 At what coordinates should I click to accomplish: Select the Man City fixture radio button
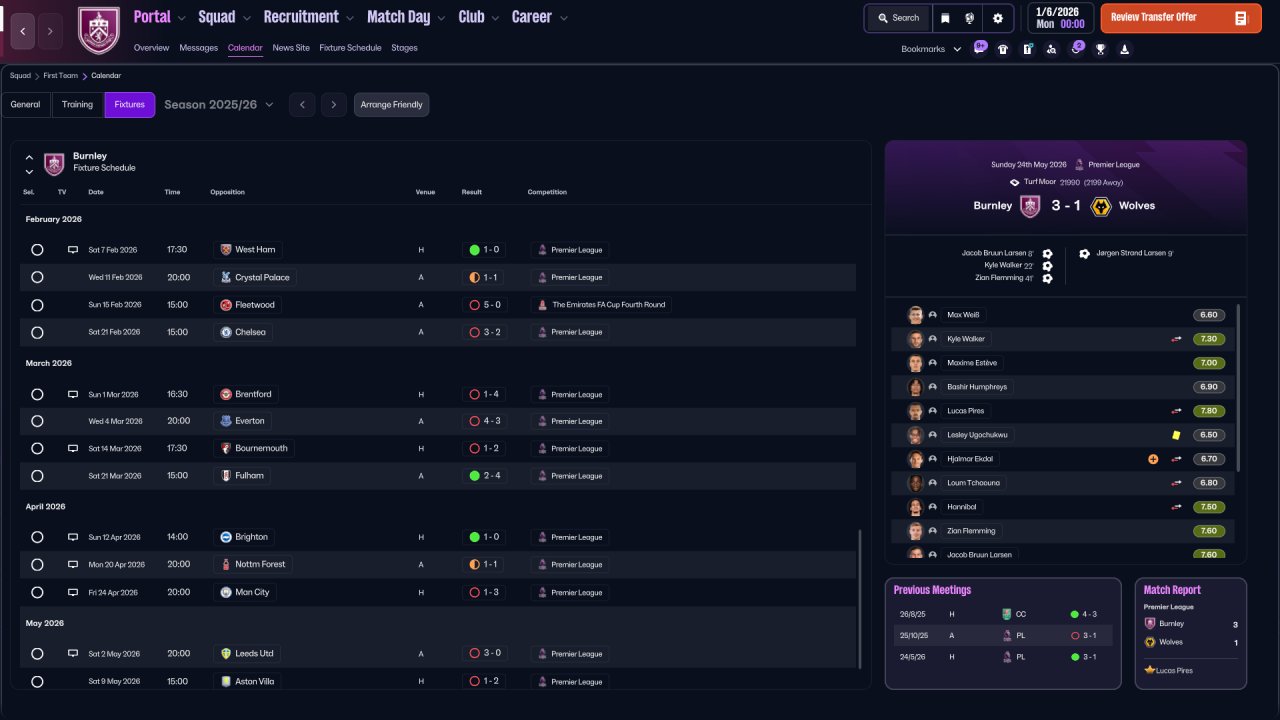37,592
